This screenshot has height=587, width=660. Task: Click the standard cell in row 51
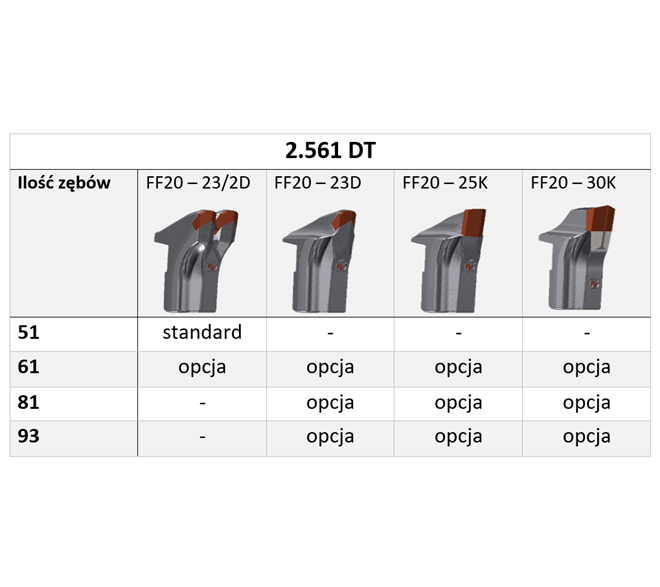coord(202,332)
